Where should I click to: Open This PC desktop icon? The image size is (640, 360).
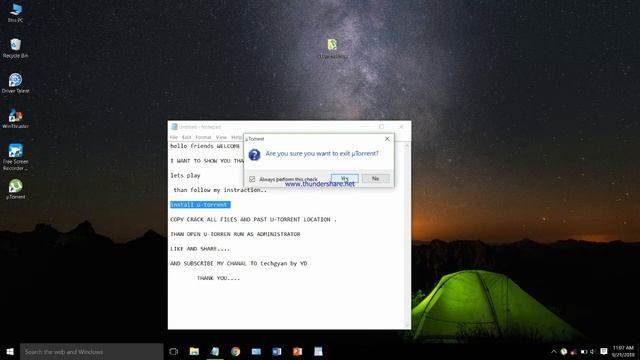coord(16,13)
